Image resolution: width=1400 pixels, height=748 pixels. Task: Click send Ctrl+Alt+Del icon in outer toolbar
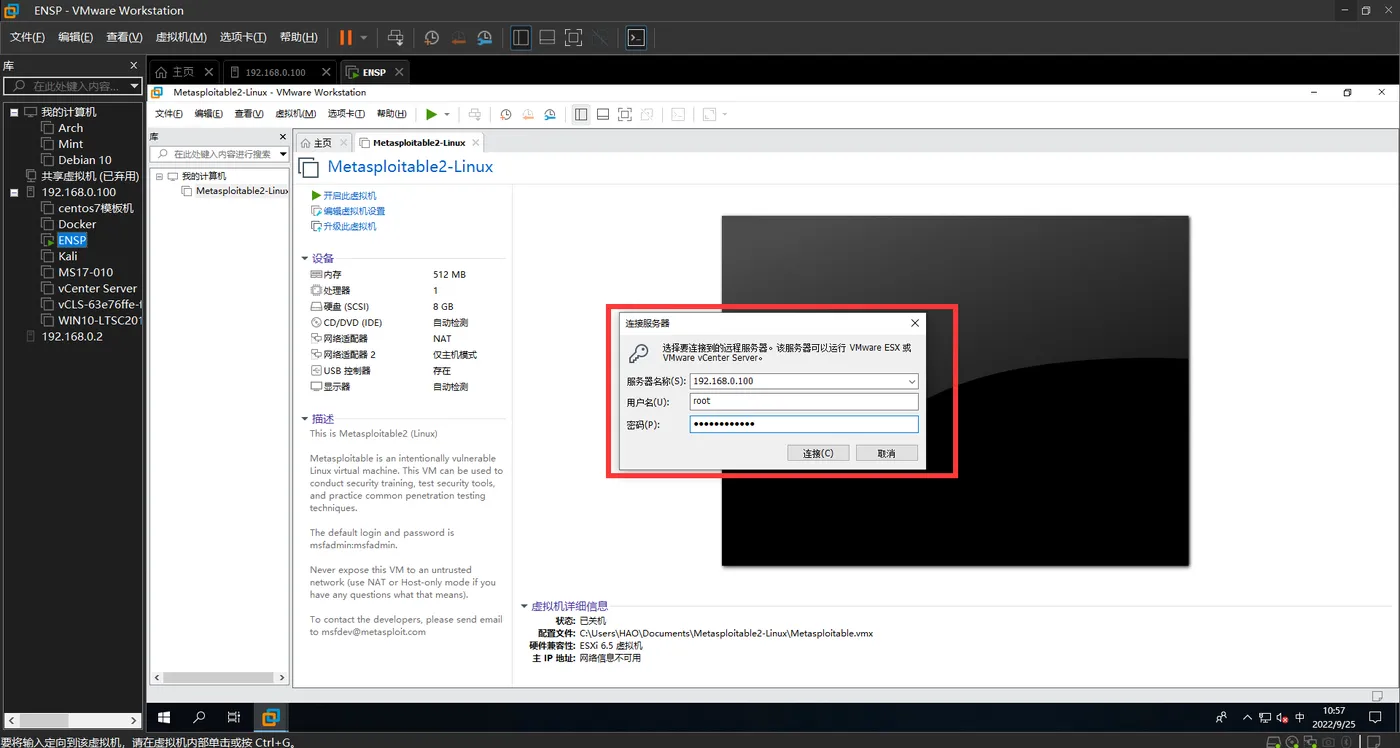coord(396,37)
